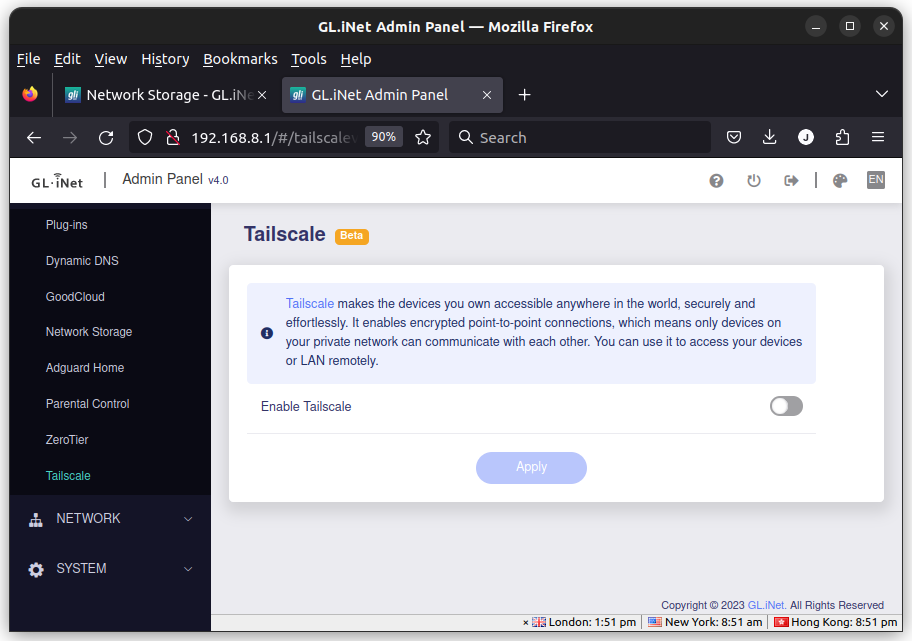
Task: Click the SYSTEM section gear icon
Action: click(36, 569)
